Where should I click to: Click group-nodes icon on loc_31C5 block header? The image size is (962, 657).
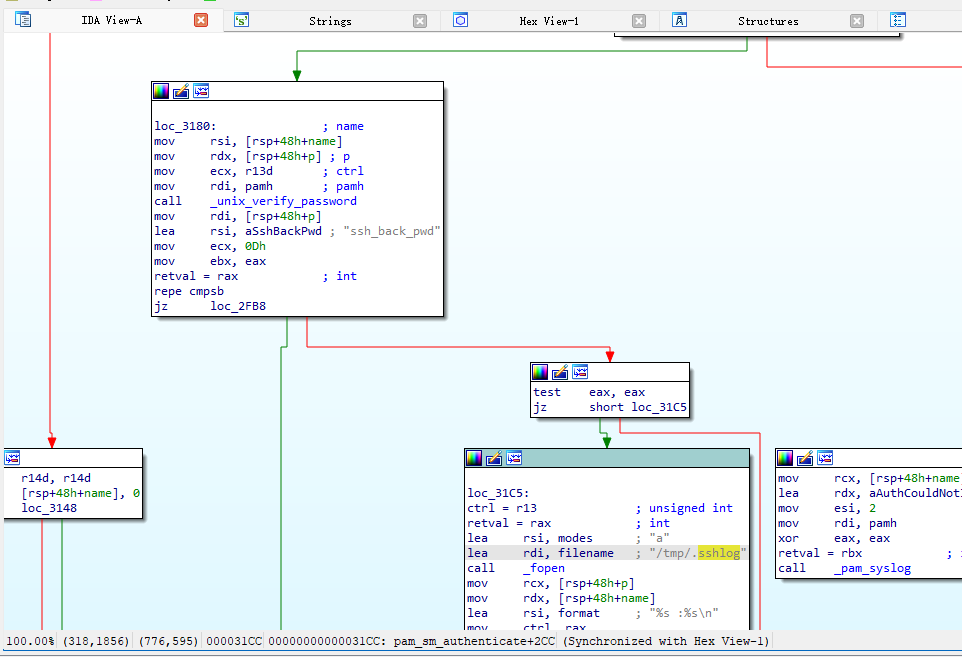514,458
